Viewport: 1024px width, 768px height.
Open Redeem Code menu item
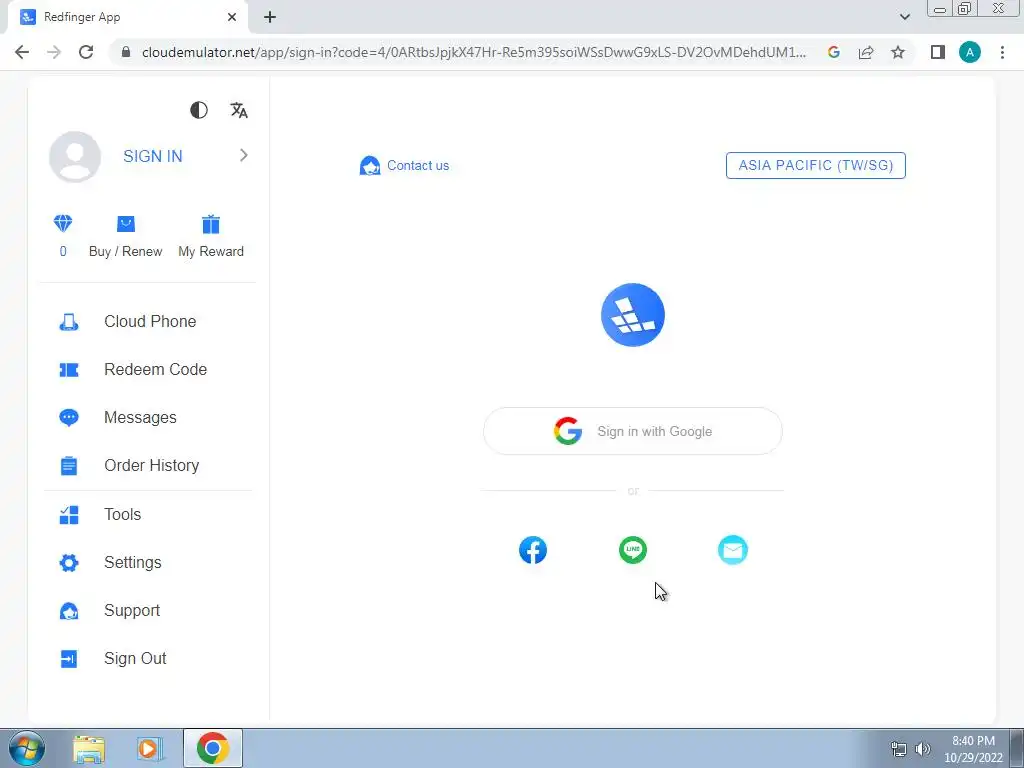coord(155,369)
